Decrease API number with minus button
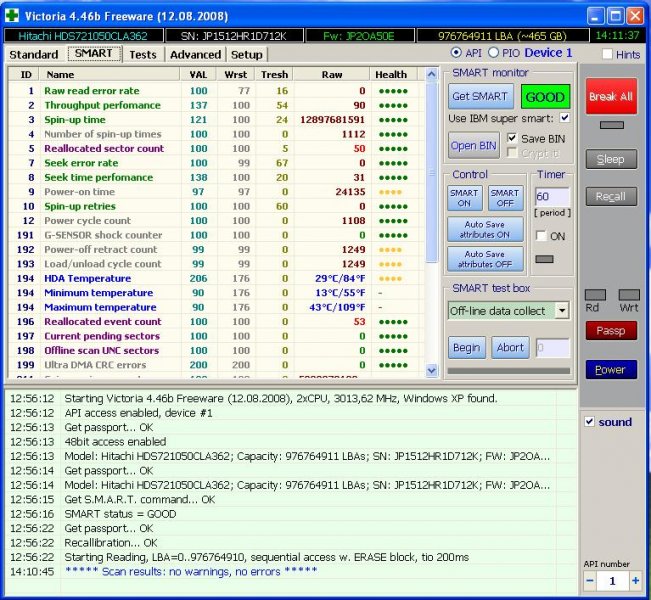 (x=590, y=580)
